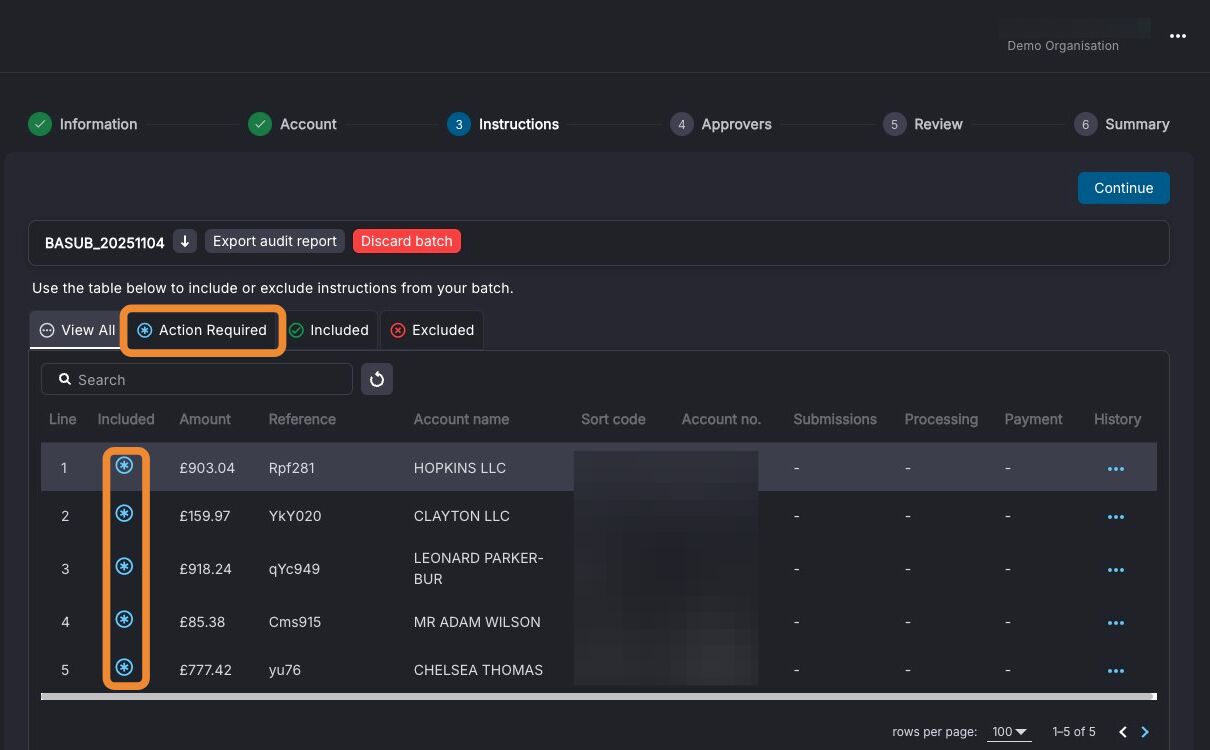Click Export audit report button
The height and width of the screenshot is (750, 1210).
(275, 241)
